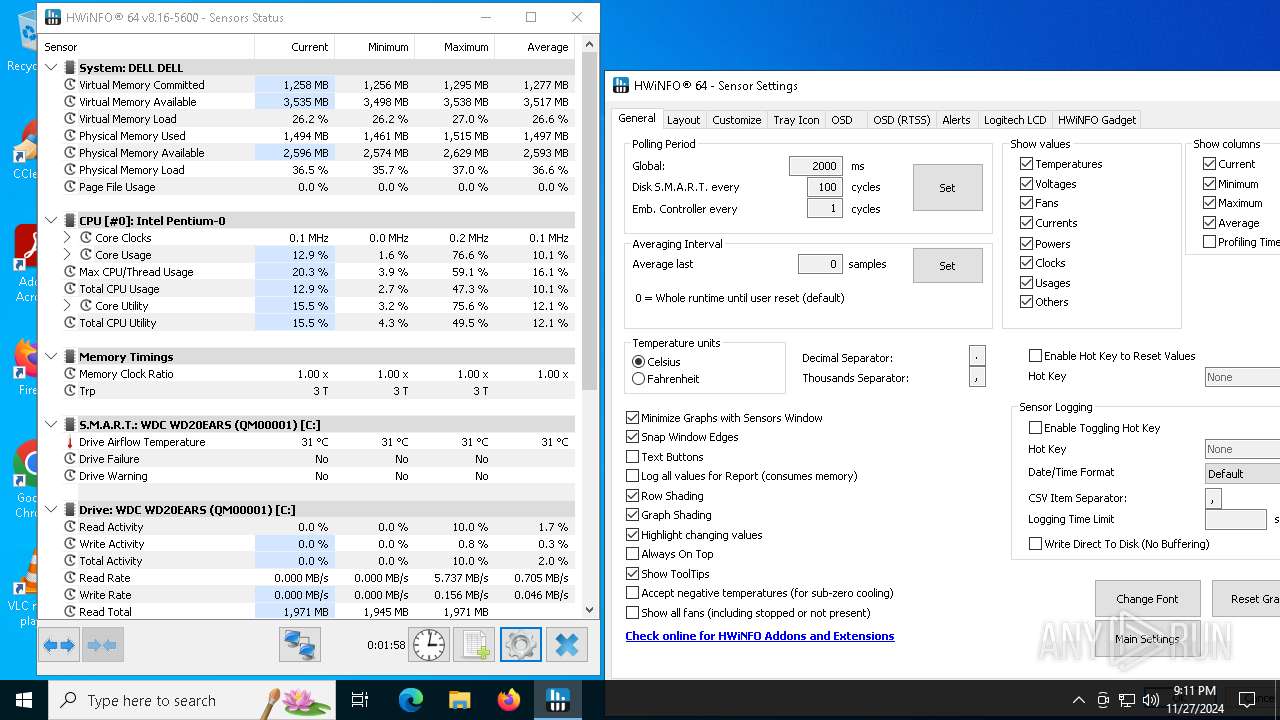Screen dimensions: 1280x720
Task: Click the Type here to search box
Action: pos(192,700)
